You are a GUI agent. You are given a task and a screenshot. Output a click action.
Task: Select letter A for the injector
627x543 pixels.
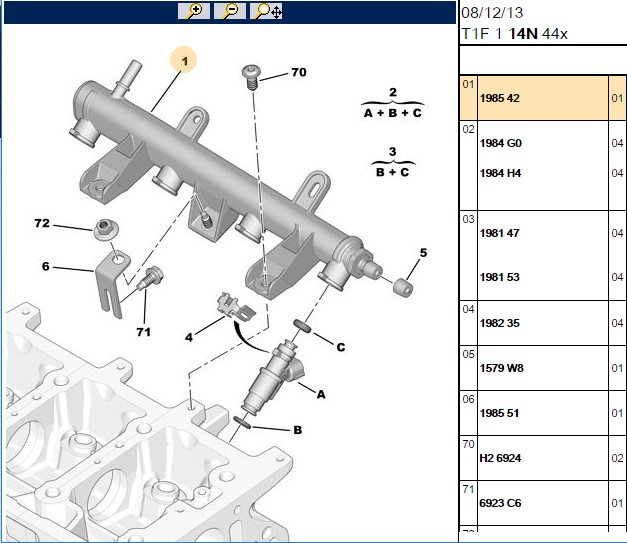click(321, 395)
